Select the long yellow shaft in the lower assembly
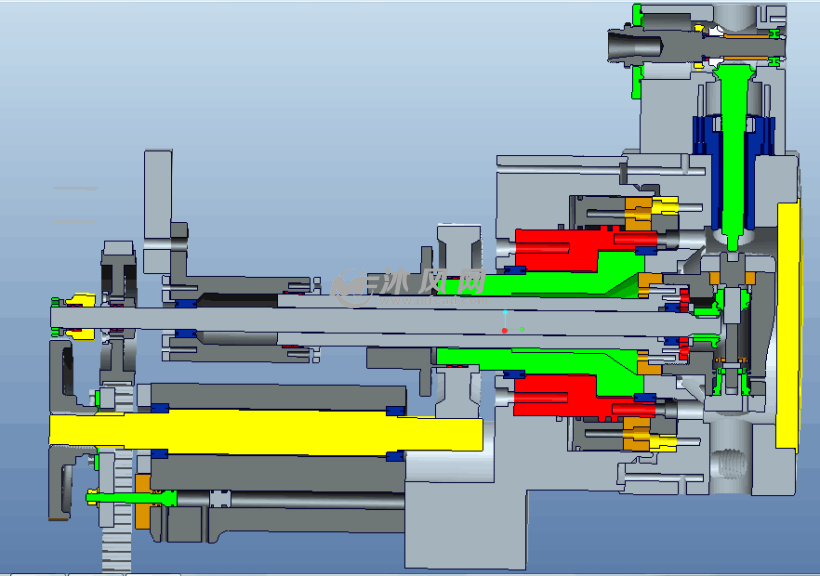The height and width of the screenshot is (576, 820). pyautogui.click(x=266, y=432)
